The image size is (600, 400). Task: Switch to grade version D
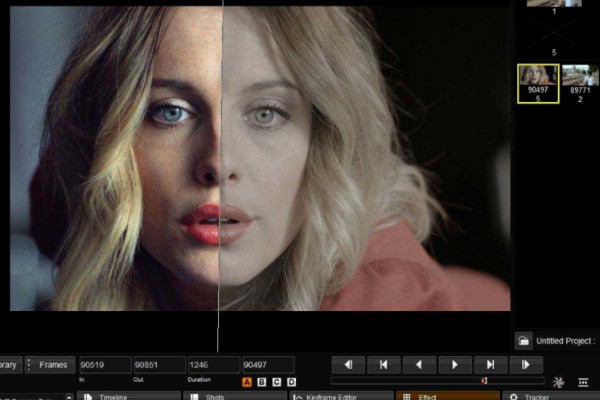coord(292,382)
